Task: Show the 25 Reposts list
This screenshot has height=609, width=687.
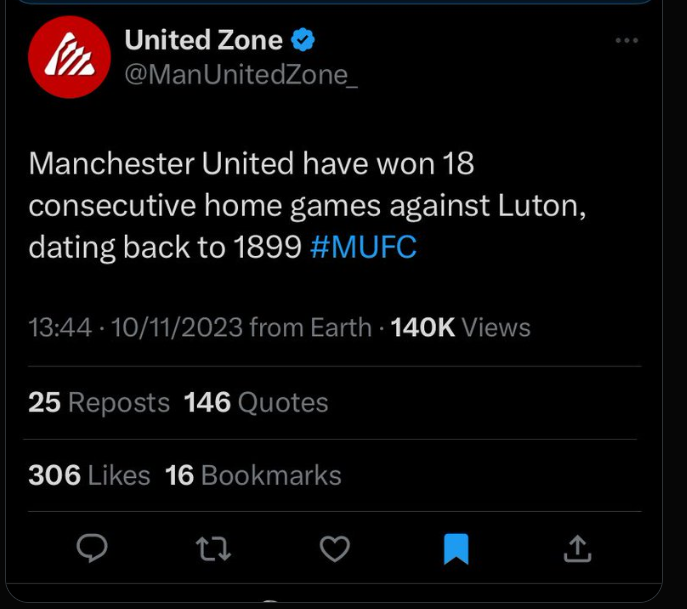Action: [99, 402]
